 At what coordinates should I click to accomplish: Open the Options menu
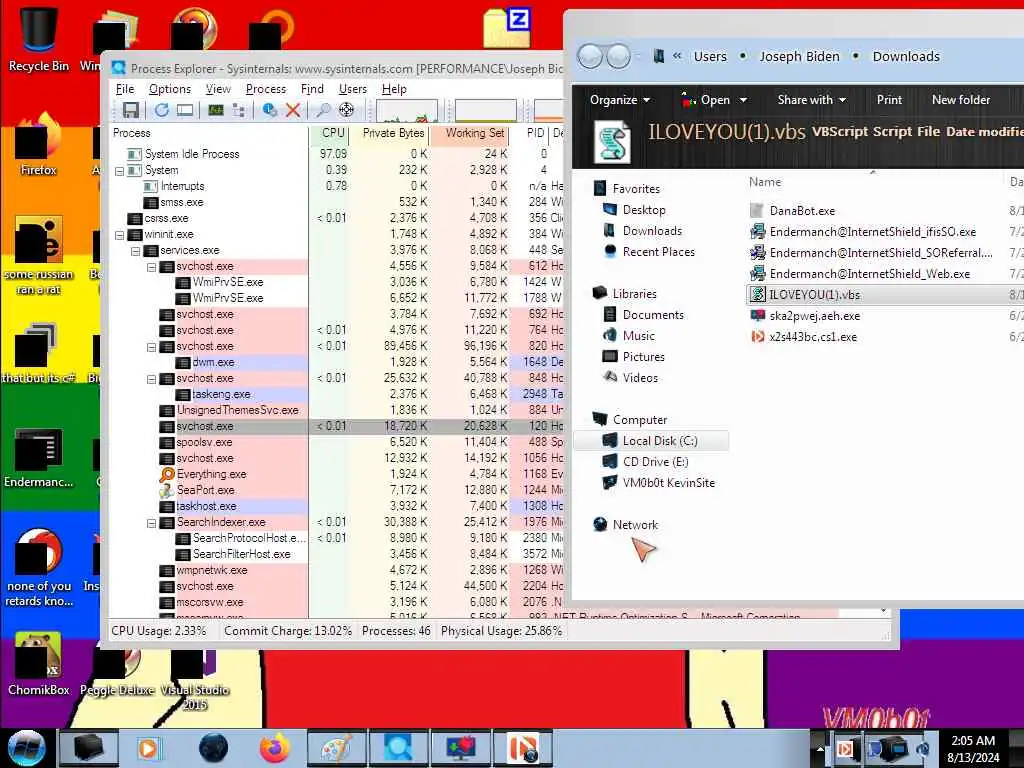[170, 89]
